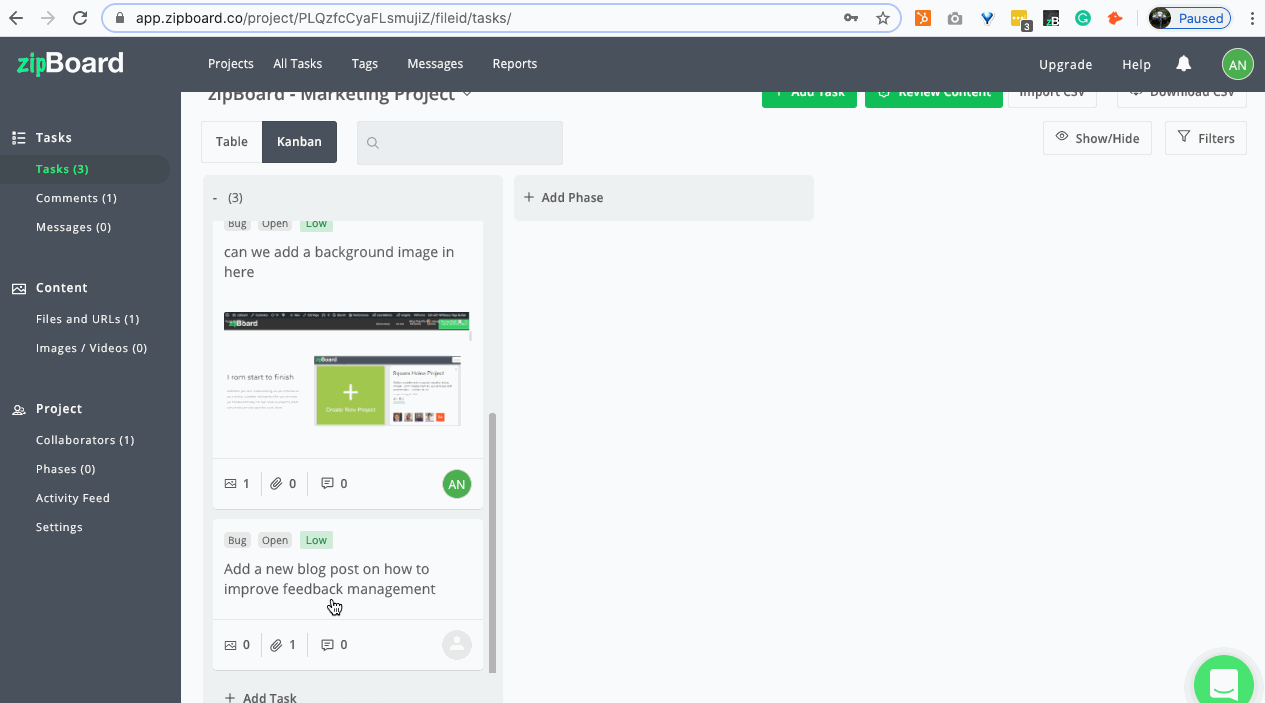Open Show/Hide columns options
This screenshot has width=1265, height=703.
[1097, 138]
